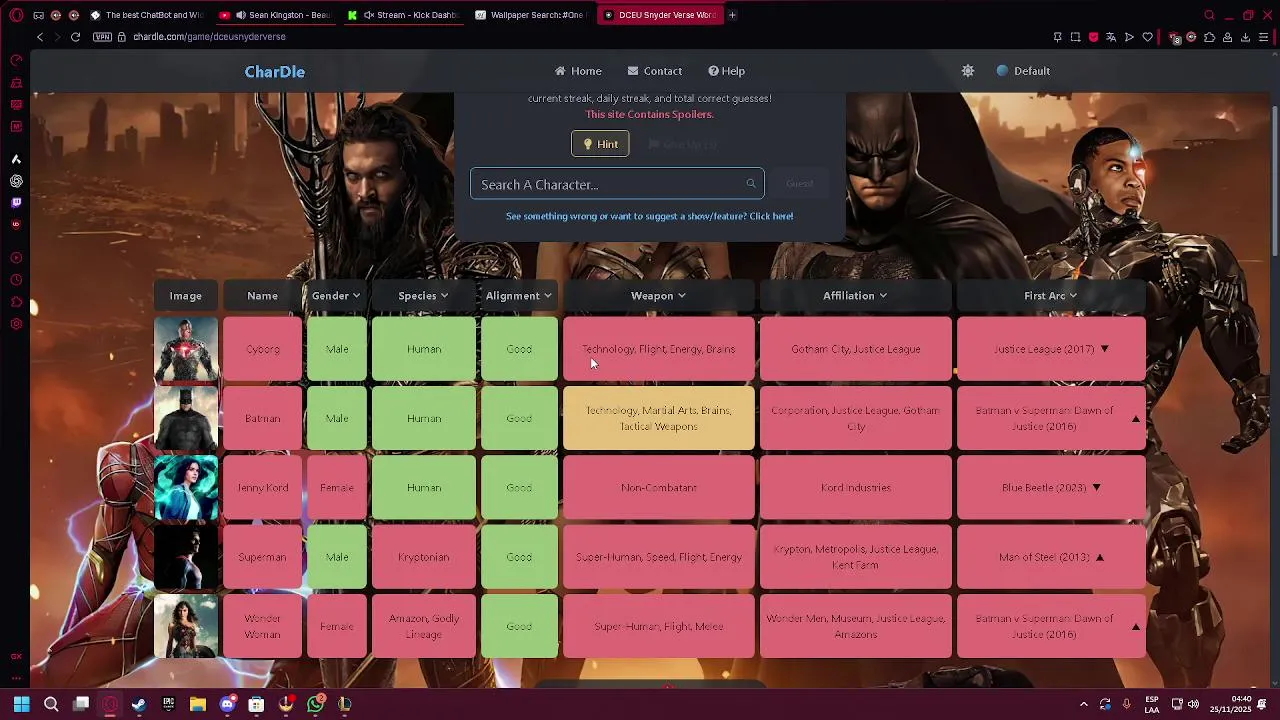Image resolution: width=1280 pixels, height=720 pixels.
Task: Click the Batman character thumbnail
Action: pyautogui.click(x=186, y=418)
